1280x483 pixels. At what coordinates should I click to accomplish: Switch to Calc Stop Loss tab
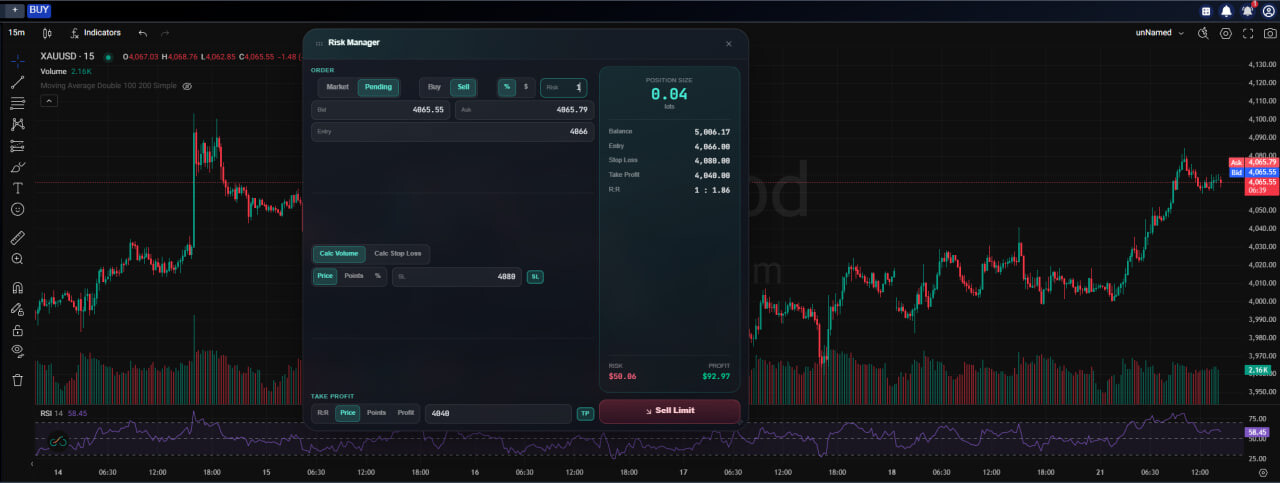tap(398, 254)
